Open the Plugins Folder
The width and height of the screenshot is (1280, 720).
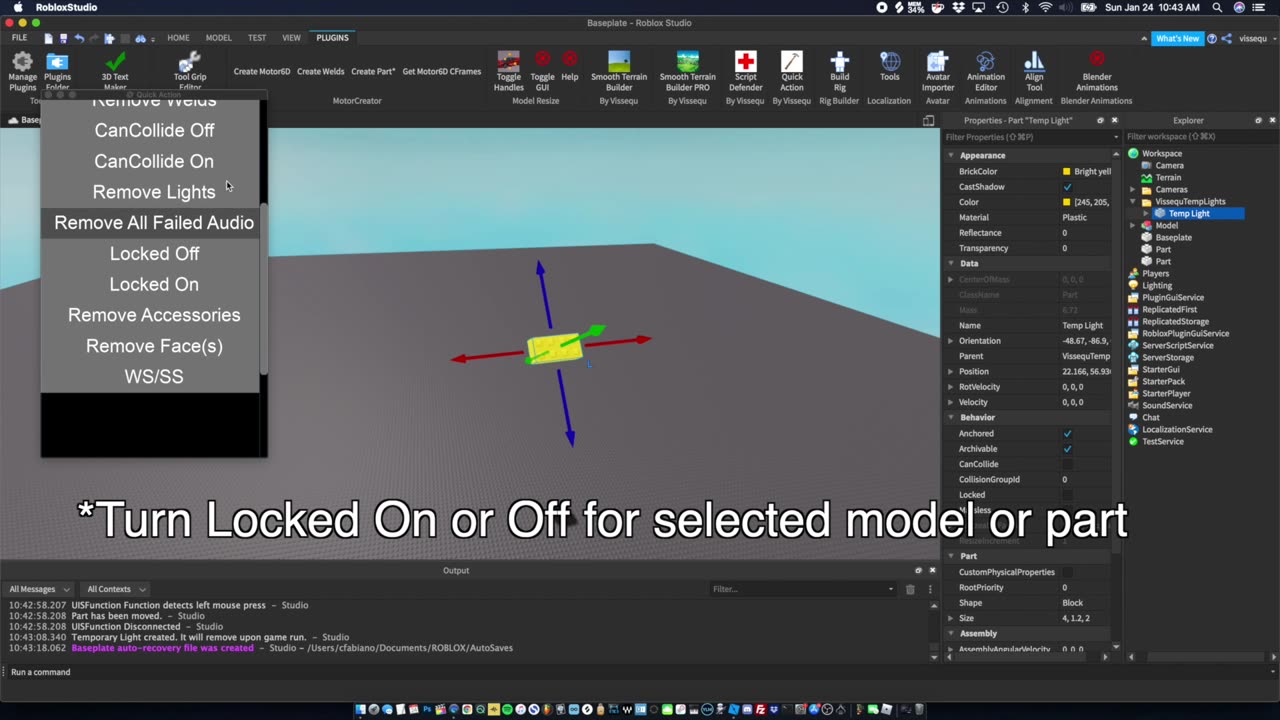click(x=57, y=71)
